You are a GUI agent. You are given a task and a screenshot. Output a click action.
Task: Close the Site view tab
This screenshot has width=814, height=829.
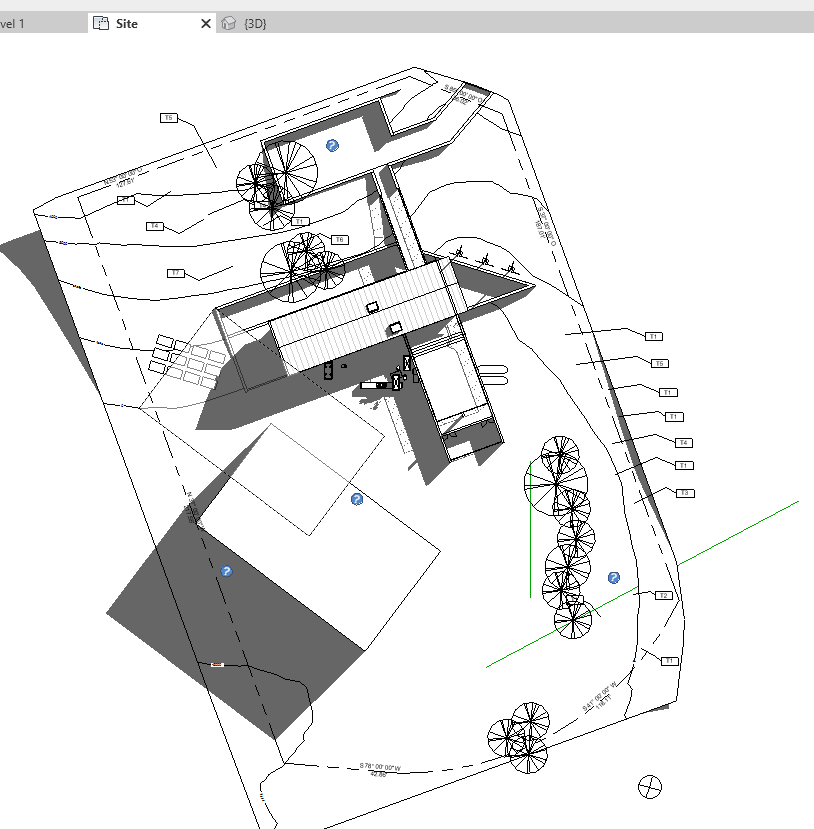(205, 22)
